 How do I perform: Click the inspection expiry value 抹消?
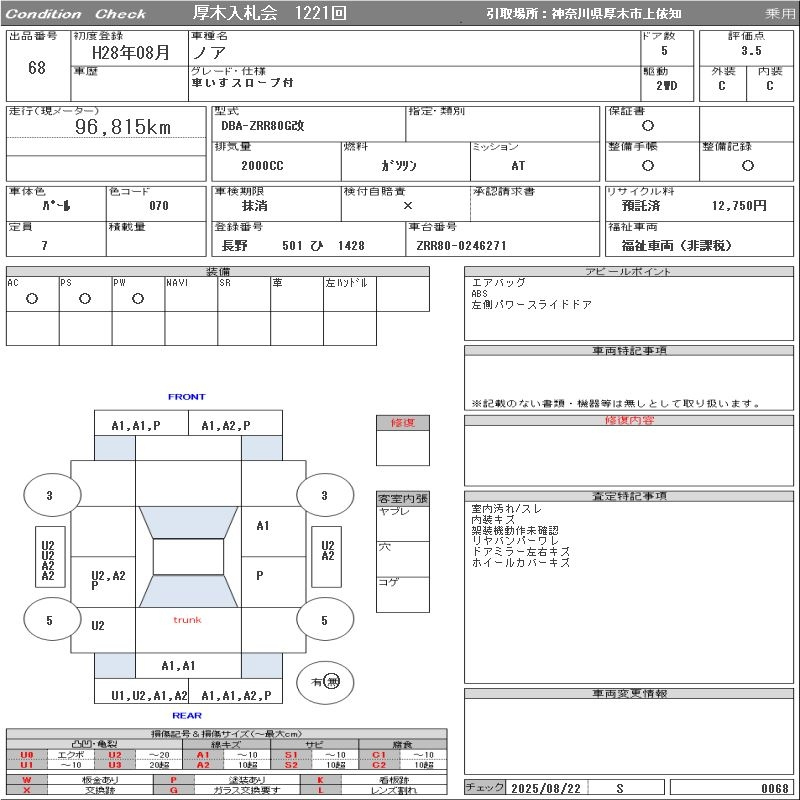[255, 206]
